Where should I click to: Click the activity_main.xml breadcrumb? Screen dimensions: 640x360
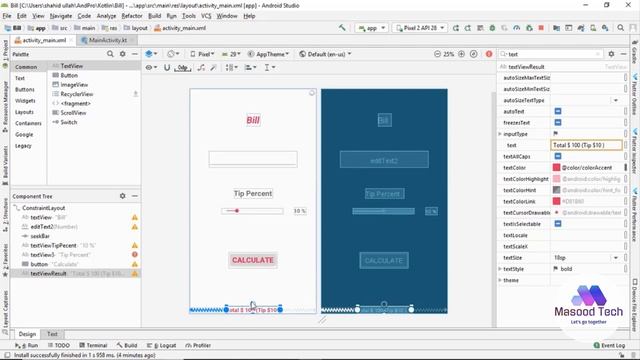(180, 28)
